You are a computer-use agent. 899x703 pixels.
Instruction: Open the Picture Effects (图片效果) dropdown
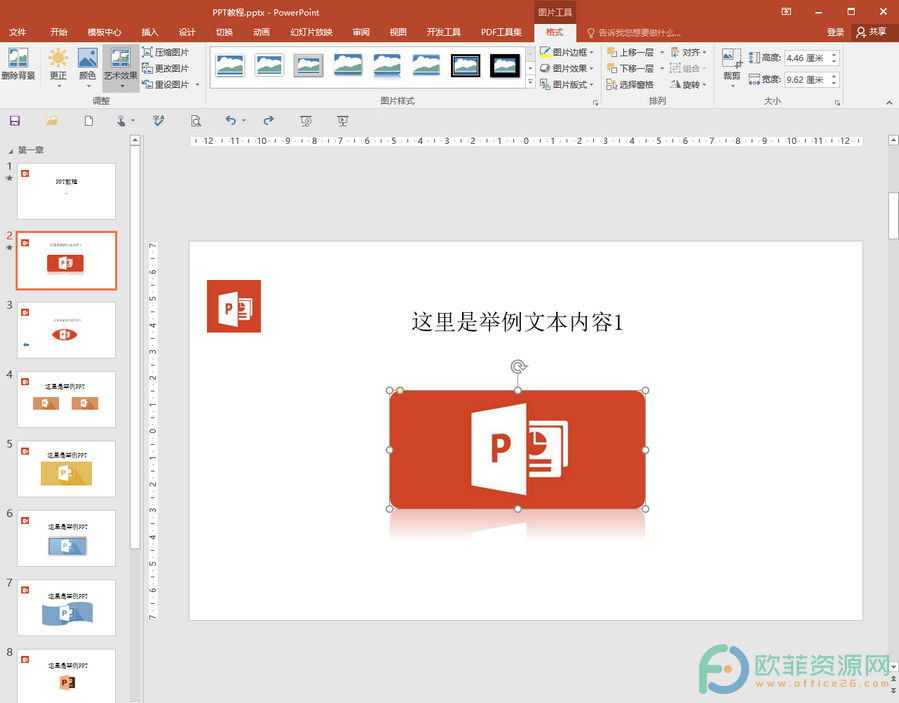click(567, 68)
